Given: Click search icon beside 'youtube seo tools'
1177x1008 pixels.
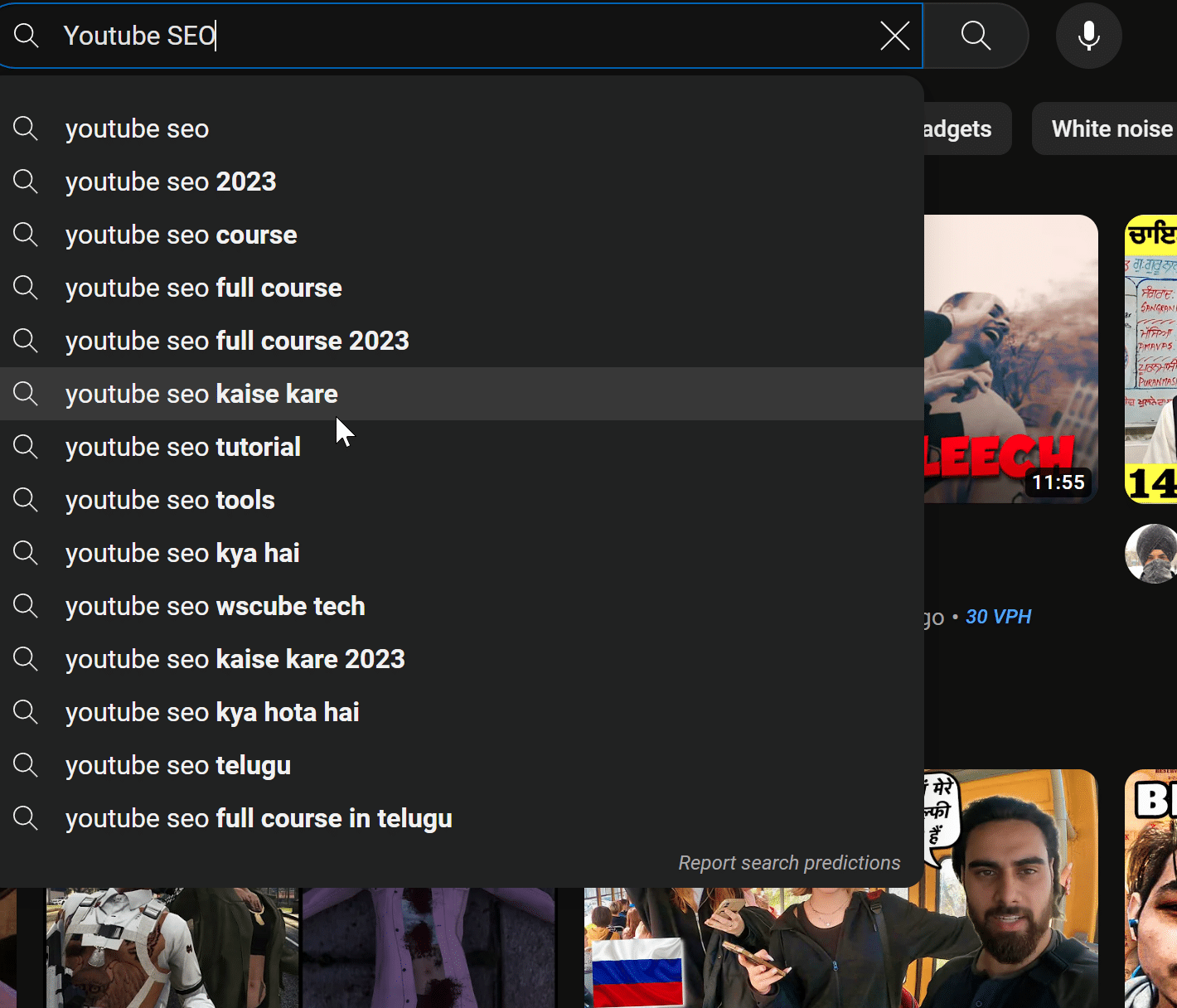Looking at the screenshot, I should click(26, 500).
